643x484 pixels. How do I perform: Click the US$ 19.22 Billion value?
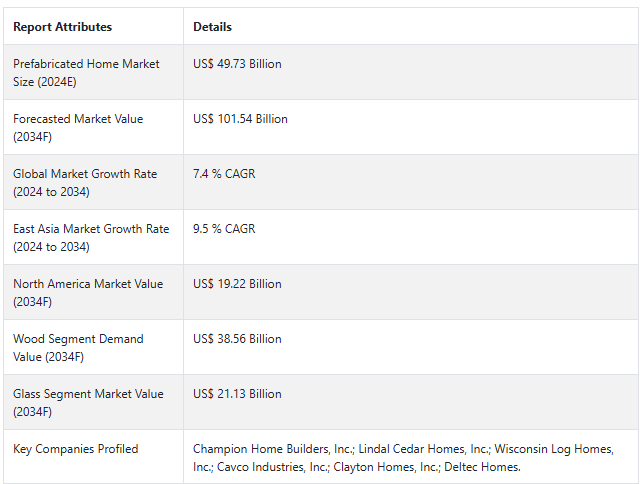click(x=237, y=284)
